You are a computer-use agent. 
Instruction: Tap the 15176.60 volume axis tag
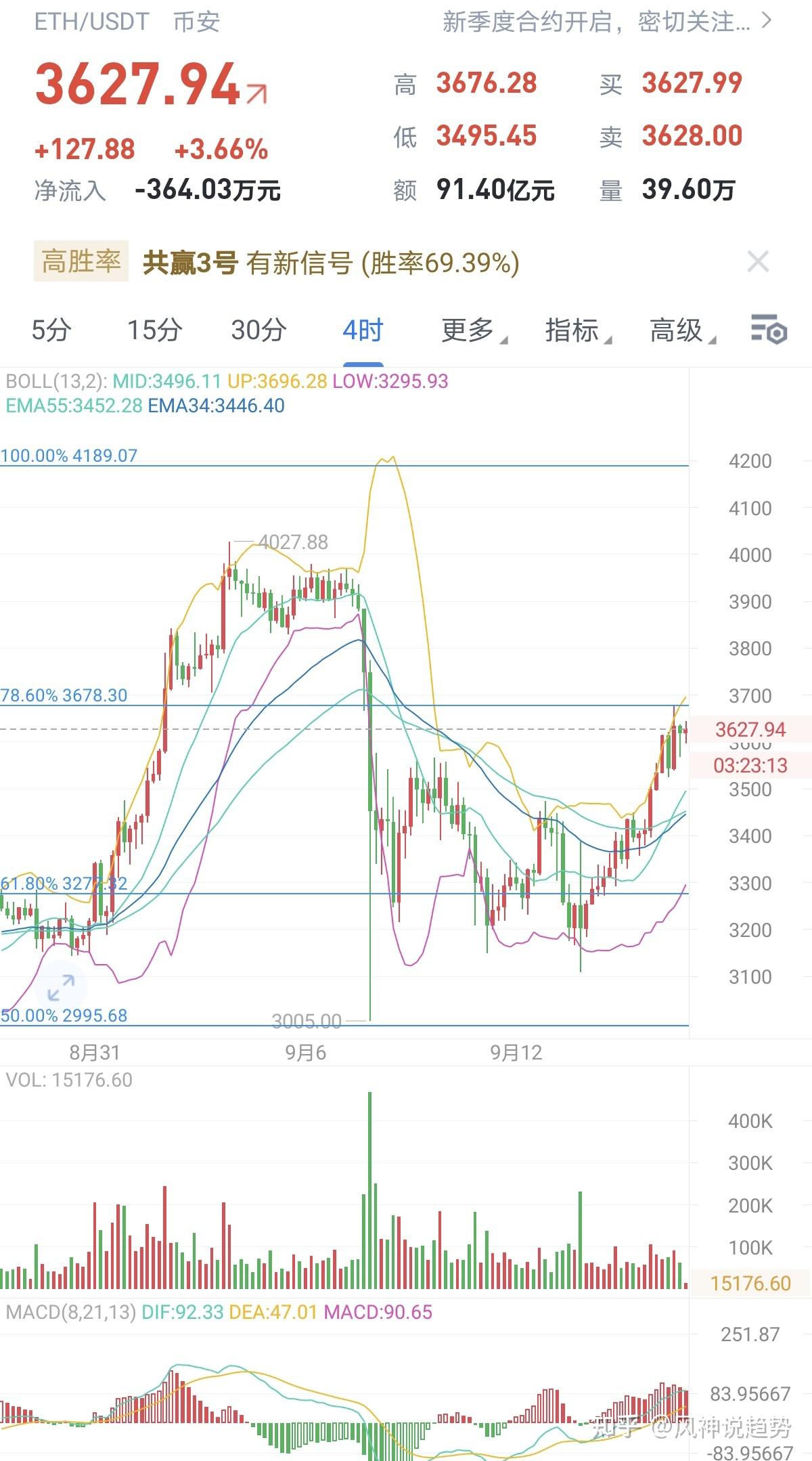coord(750,1283)
